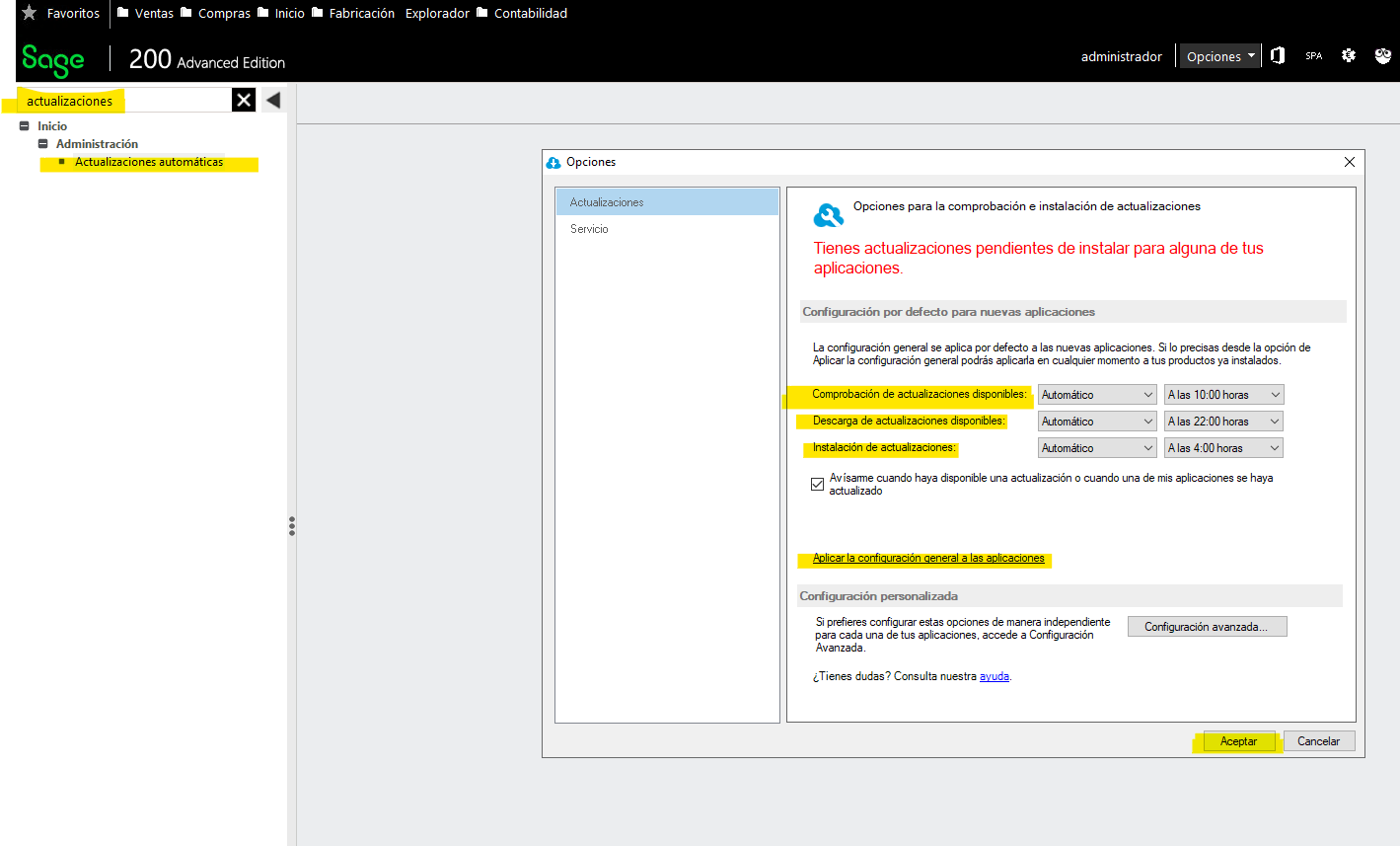The height and width of the screenshot is (846, 1400).
Task: Click the Sage logo
Action: pyautogui.click(x=53, y=61)
